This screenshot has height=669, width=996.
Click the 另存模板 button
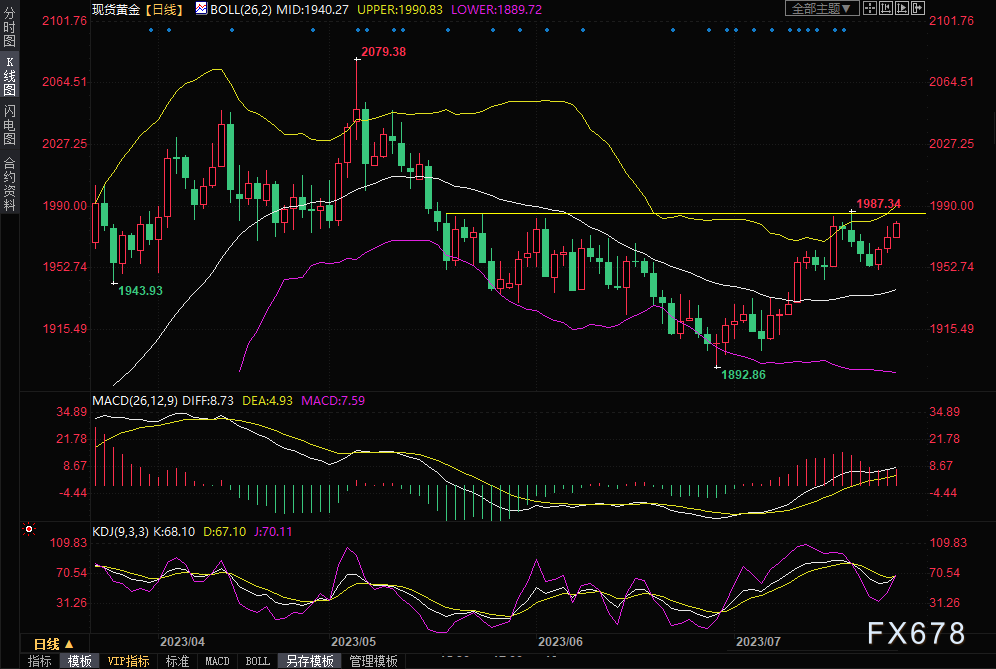tap(309, 661)
